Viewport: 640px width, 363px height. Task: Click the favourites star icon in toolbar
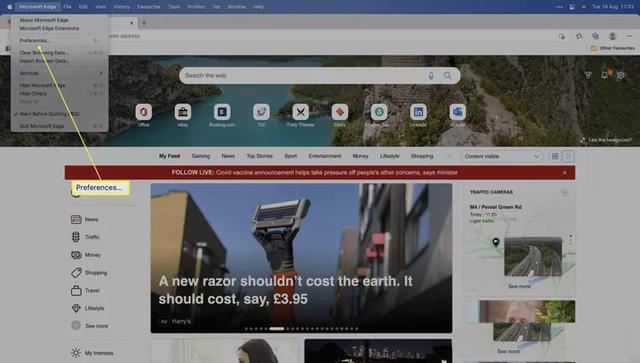click(579, 36)
